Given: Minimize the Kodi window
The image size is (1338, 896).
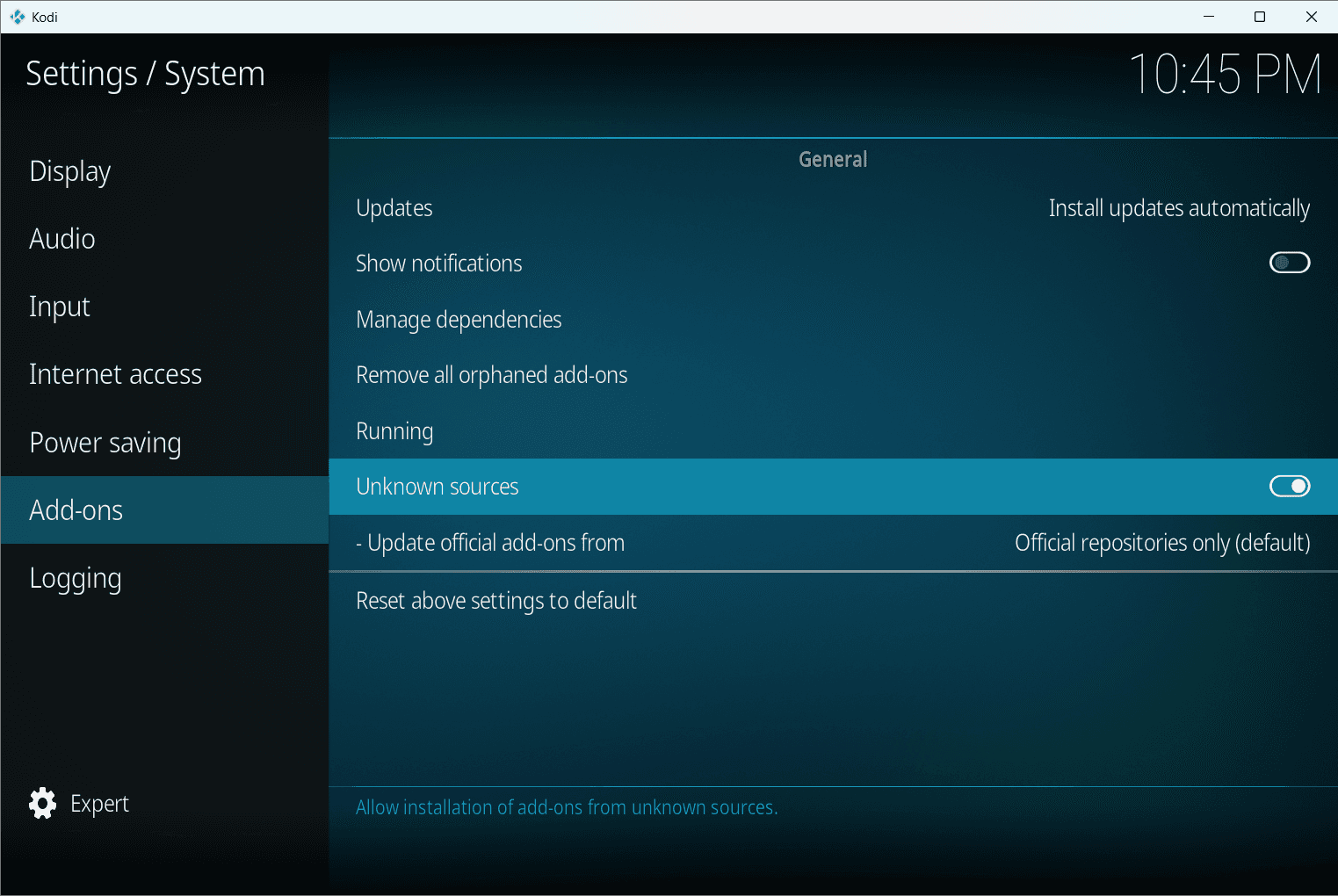Looking at the screenshot, I should [x=1209, y=17].
